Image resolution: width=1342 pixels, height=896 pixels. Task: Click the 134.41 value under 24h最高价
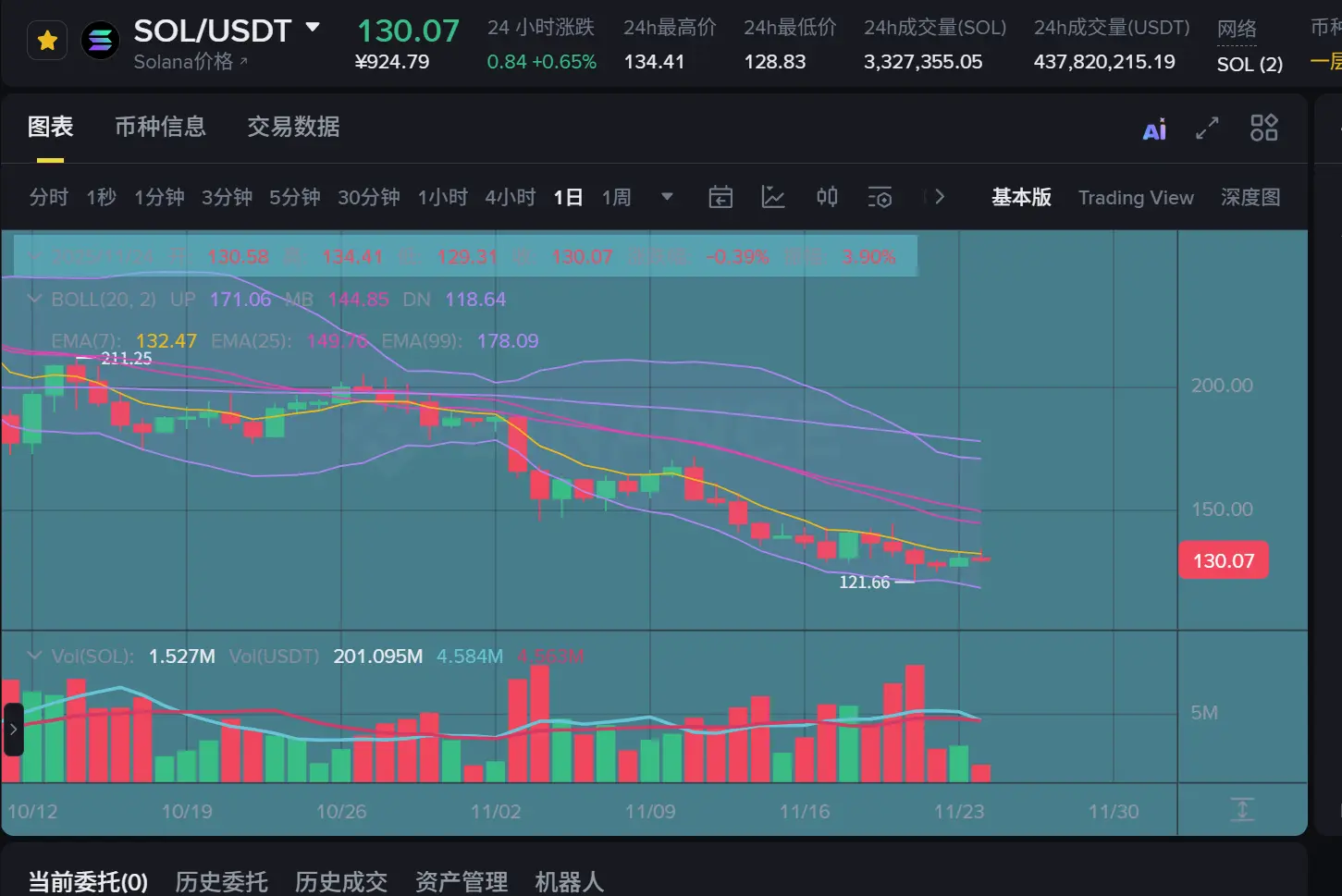[x=654, y=62]
